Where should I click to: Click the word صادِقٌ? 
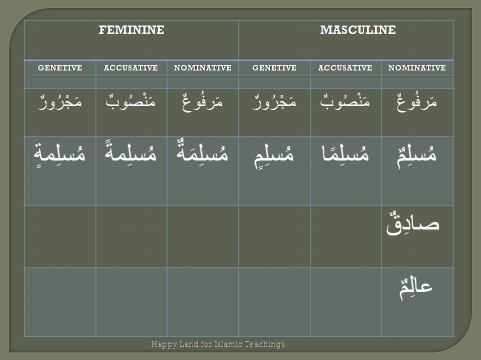coord(413,224)
